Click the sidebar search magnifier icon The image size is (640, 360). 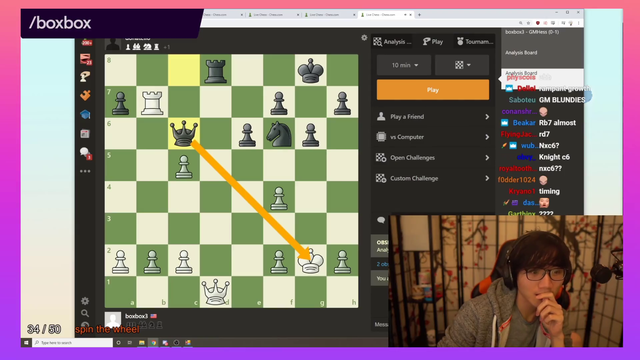(x=85, y=313)
